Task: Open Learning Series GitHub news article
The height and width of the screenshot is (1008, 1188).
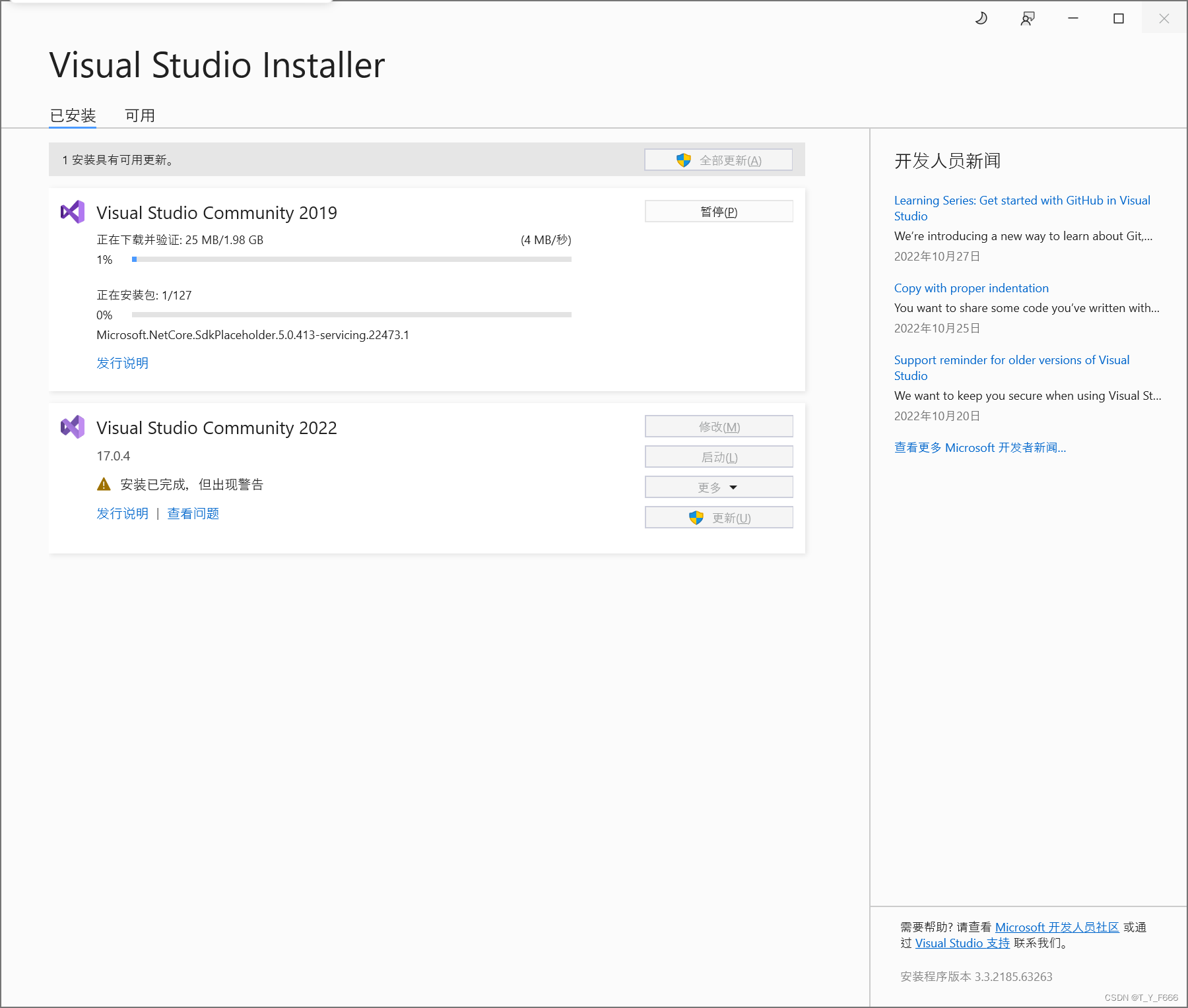Action: (x=1022, y=208)
